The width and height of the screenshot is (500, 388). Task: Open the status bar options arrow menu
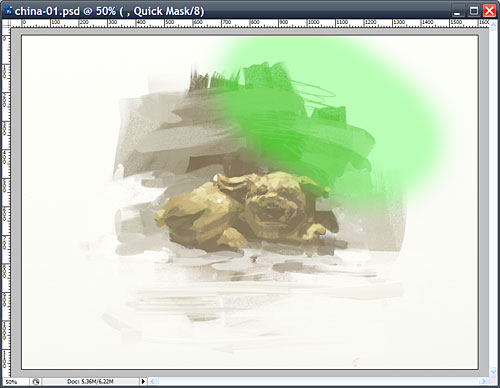(x=143, y=381)
